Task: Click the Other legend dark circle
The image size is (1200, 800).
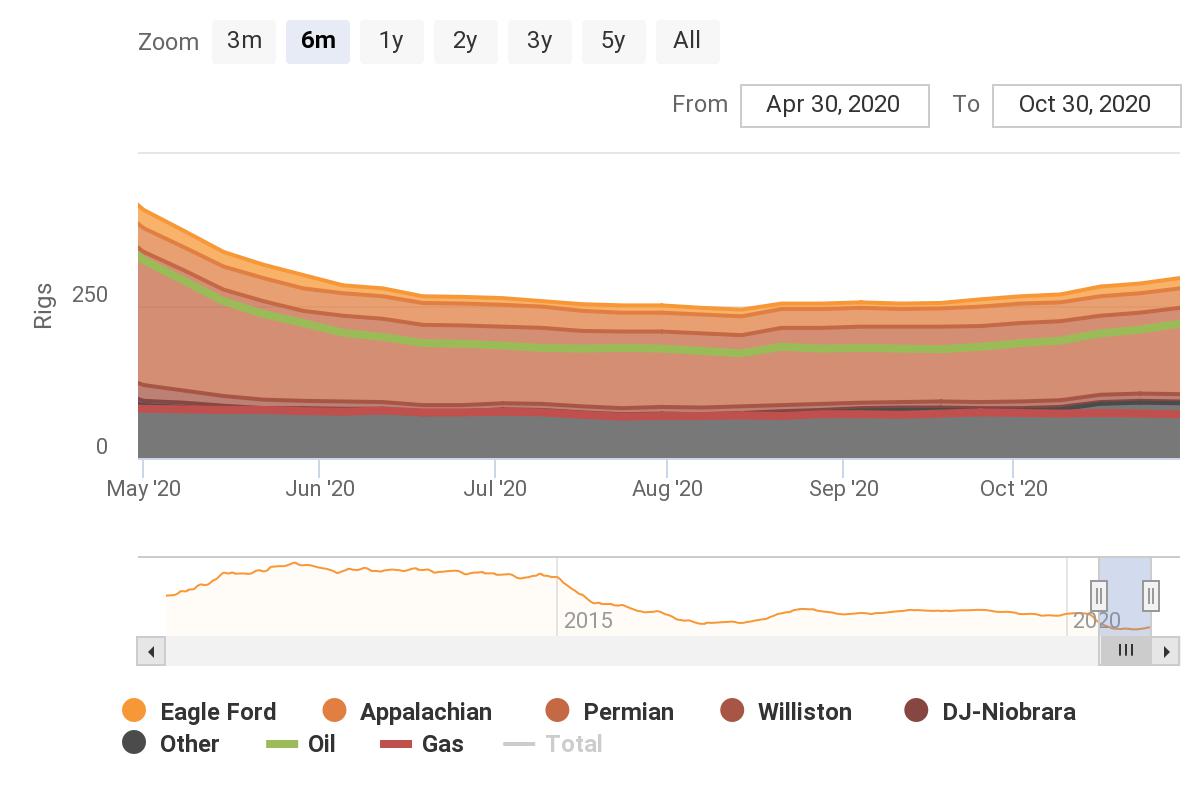Action: (134, 743)
